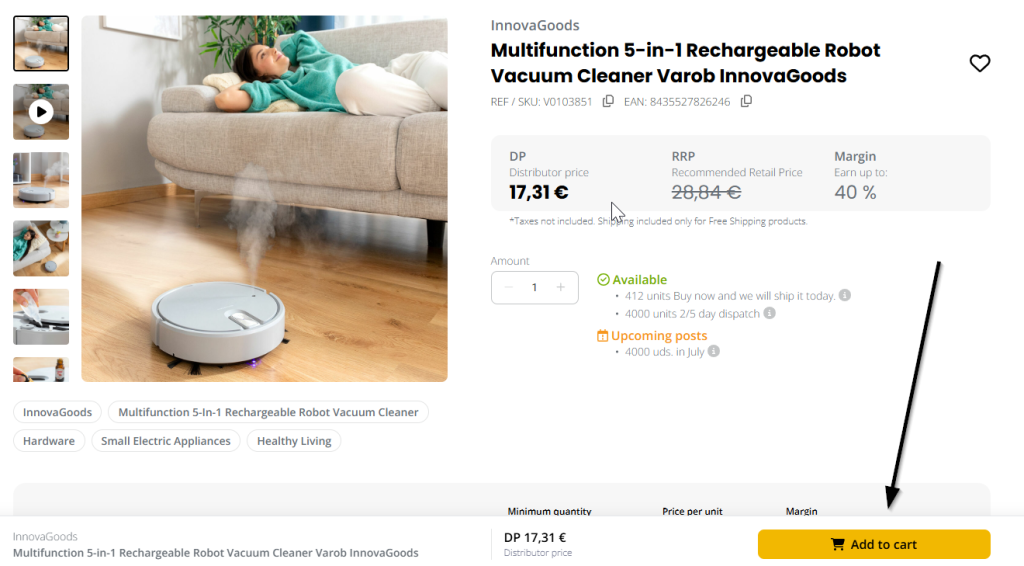Viewport: 1024px width, 566px height.
Task: Copy the REF / SKU code
Action: pos(608,101)
